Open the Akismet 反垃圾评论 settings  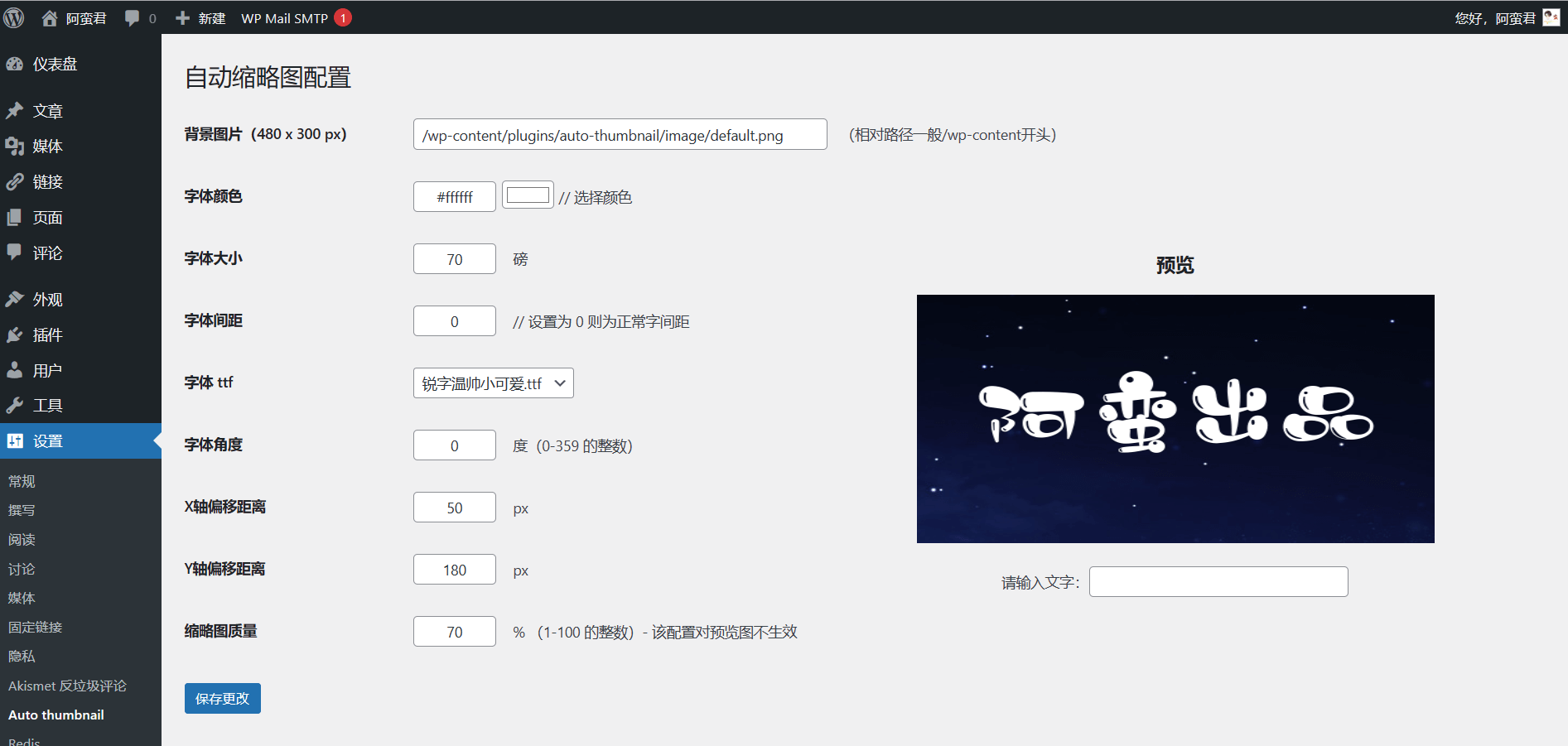66,686
